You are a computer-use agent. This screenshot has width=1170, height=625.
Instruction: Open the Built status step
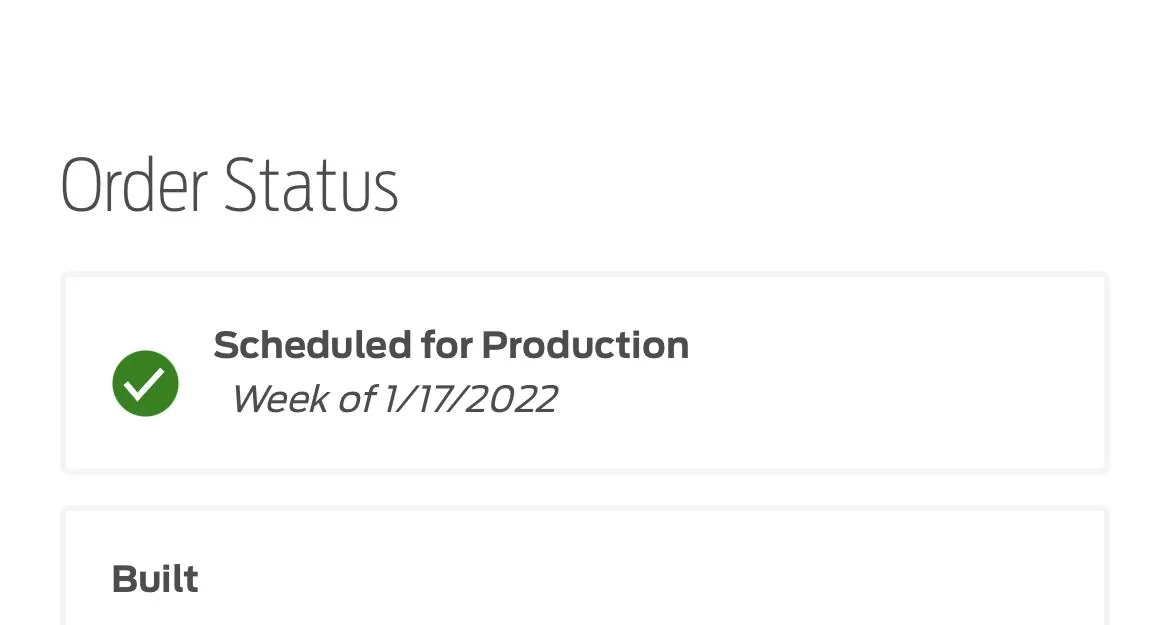pos(155,580)
